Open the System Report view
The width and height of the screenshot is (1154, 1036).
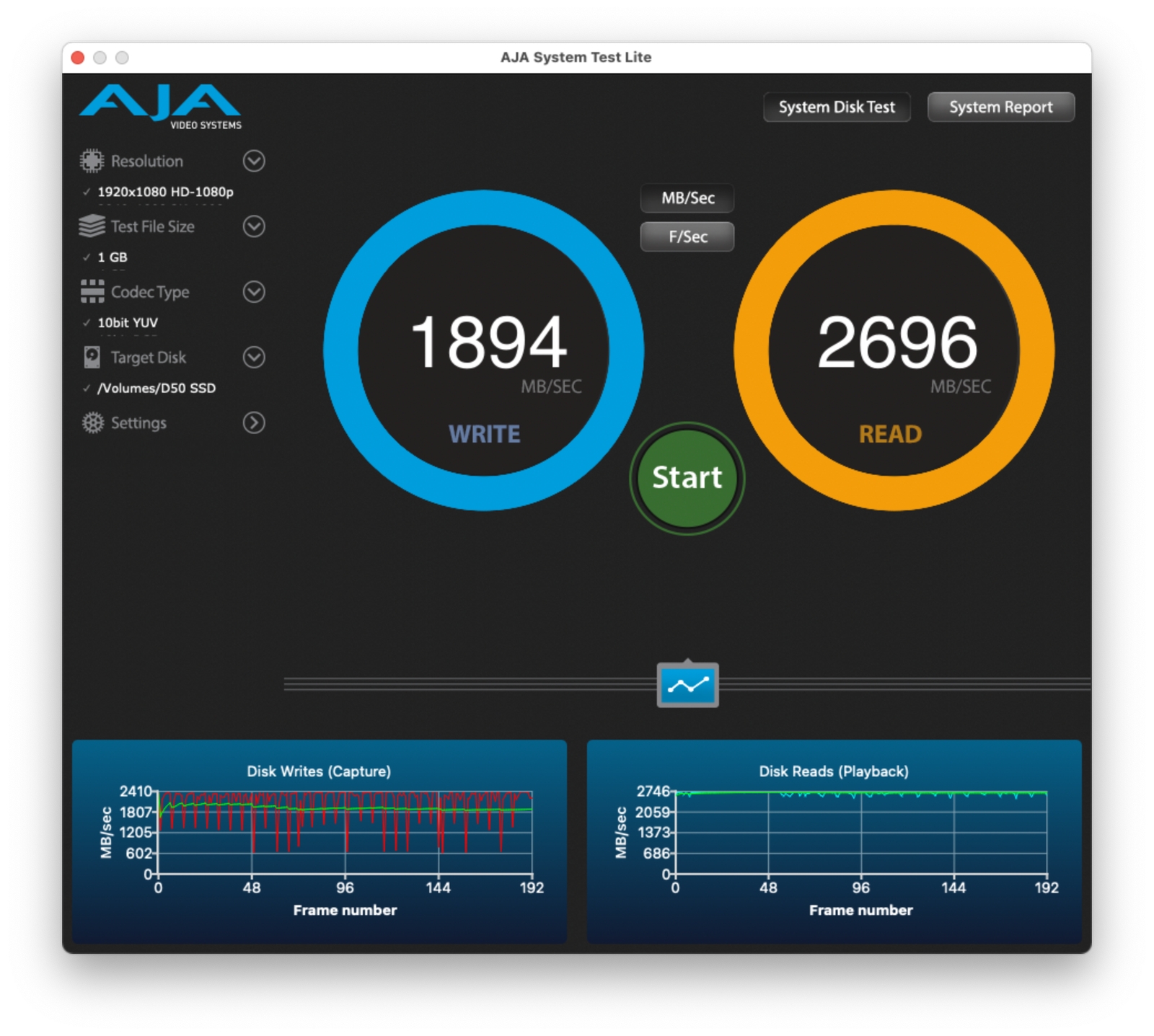[1001, 107]
